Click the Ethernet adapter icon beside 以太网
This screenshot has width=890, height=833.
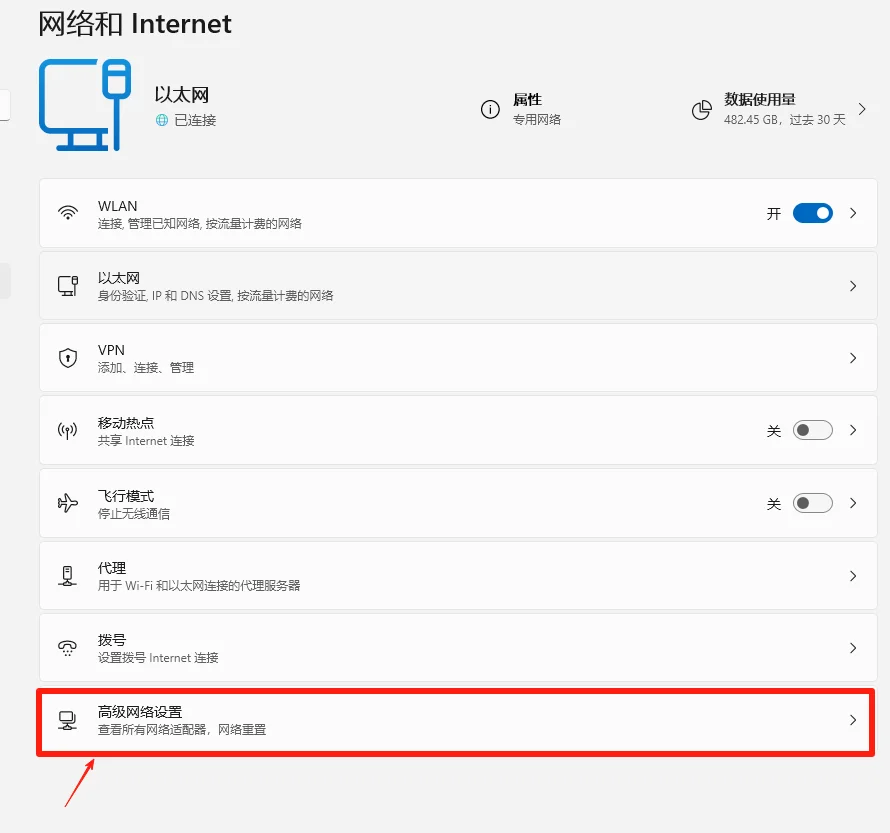68,285
